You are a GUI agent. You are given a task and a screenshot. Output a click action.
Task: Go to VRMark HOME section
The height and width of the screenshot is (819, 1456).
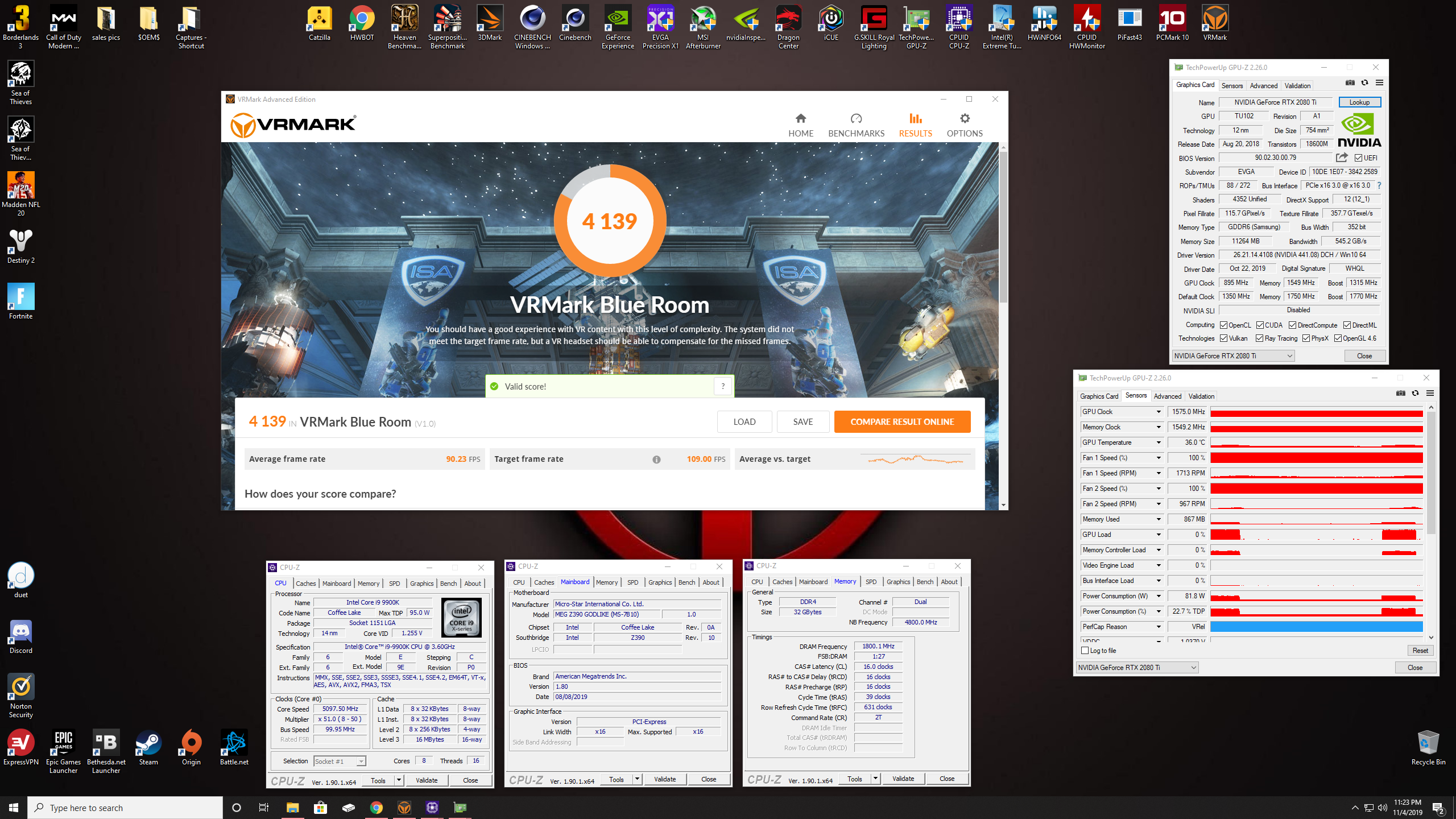point(801,125)
